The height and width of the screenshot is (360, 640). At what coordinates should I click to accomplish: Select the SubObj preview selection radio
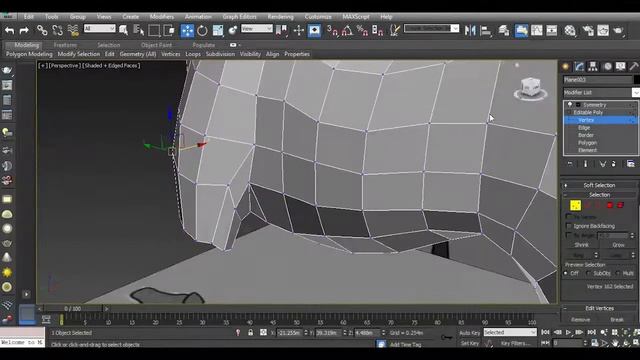[588, 273]
